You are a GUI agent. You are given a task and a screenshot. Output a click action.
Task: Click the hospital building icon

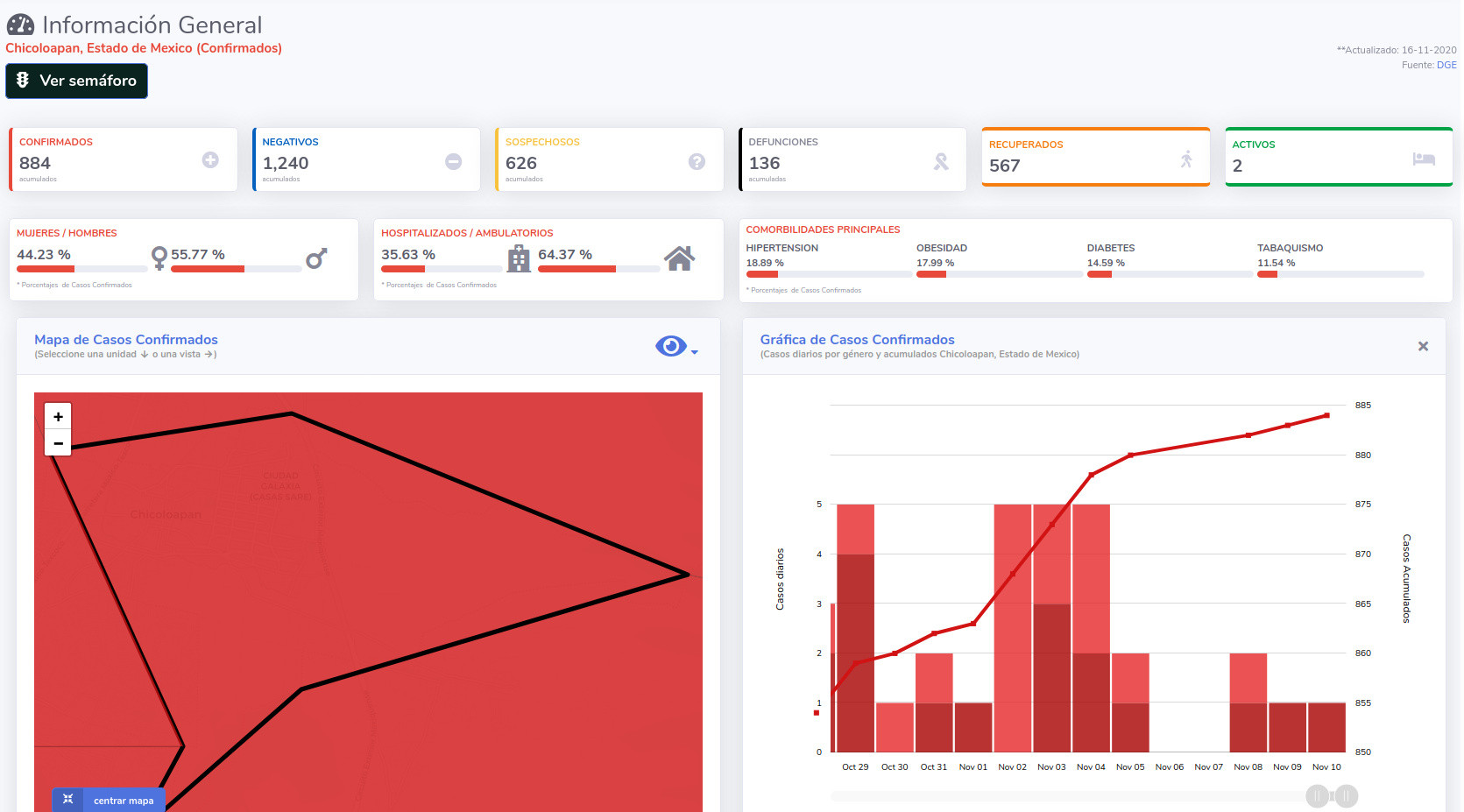519,258
